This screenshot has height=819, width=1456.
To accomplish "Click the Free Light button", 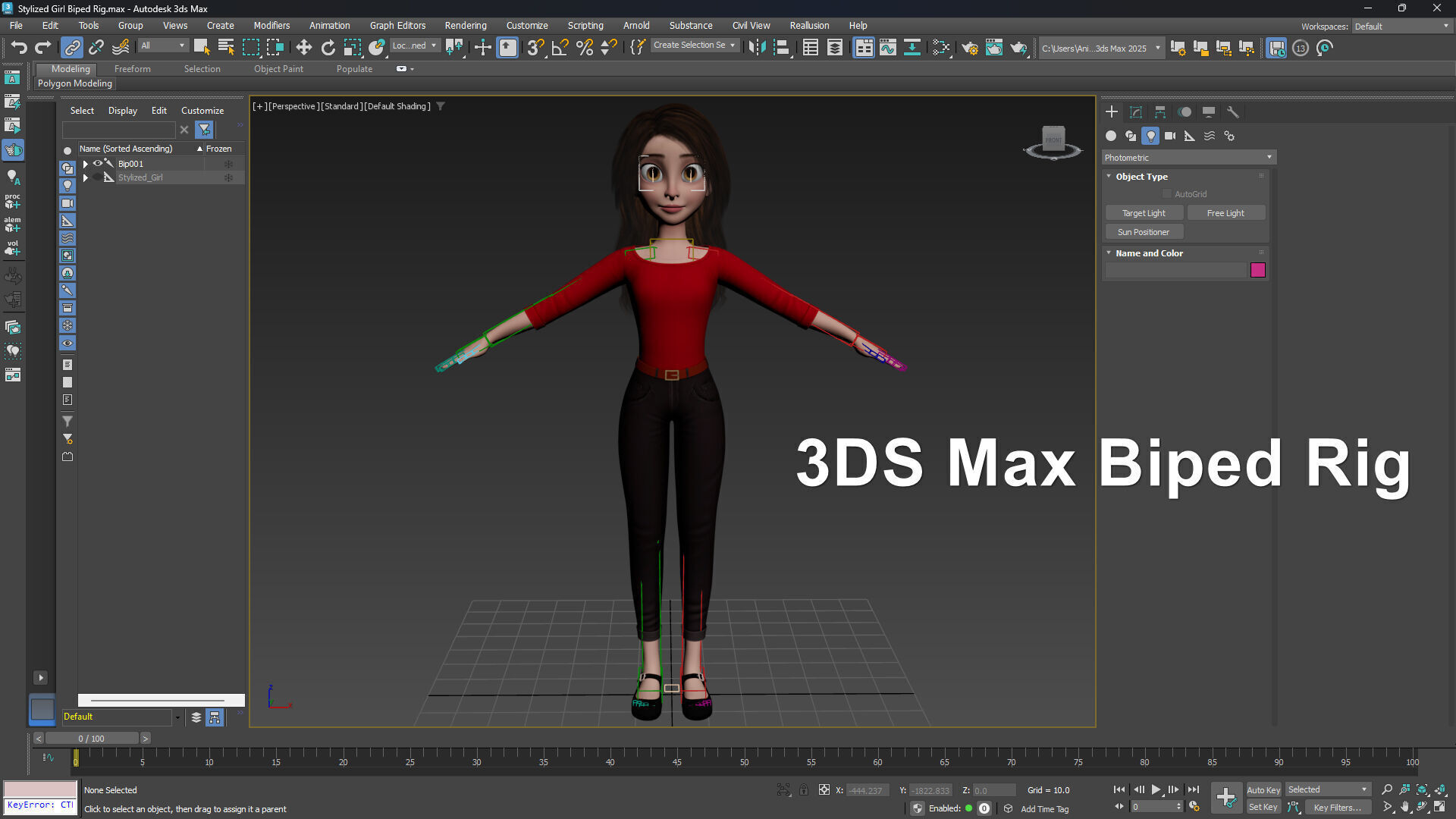I will tap(1225, 213).
